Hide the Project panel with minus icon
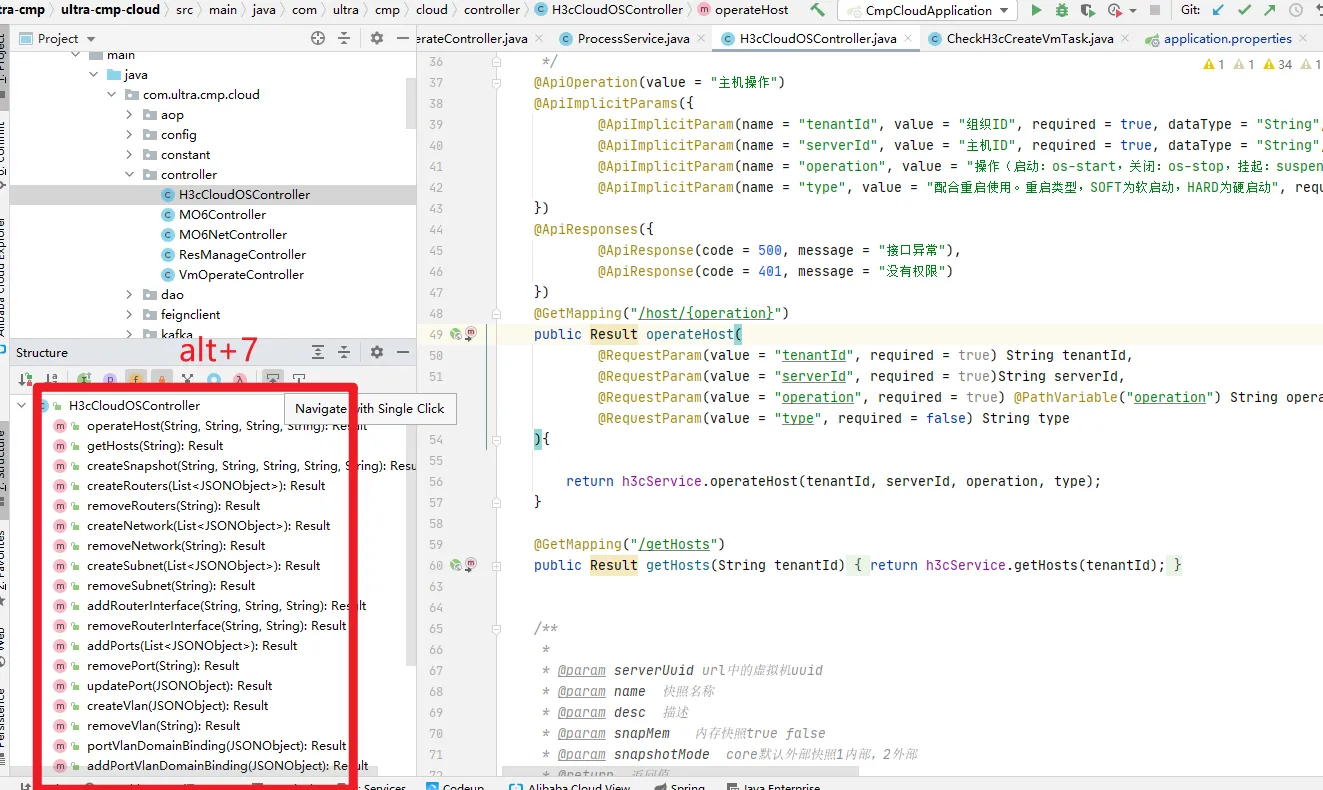Screen dimensions: 1323x790 pyautogui.click(x=403, y=38)
